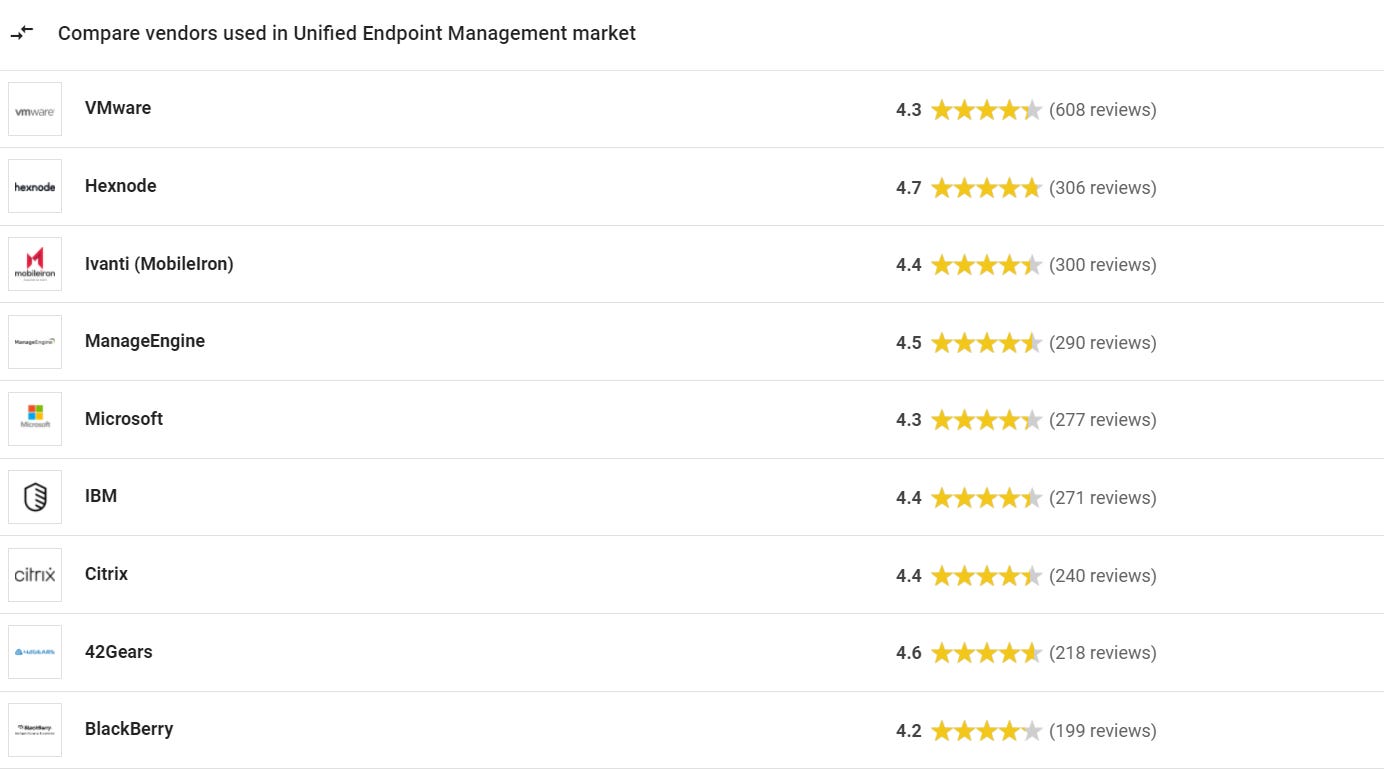View BlackBerry's (199 reviews) text
The width and height of the screenshot is (1384, 769).
coord(1103,731)
